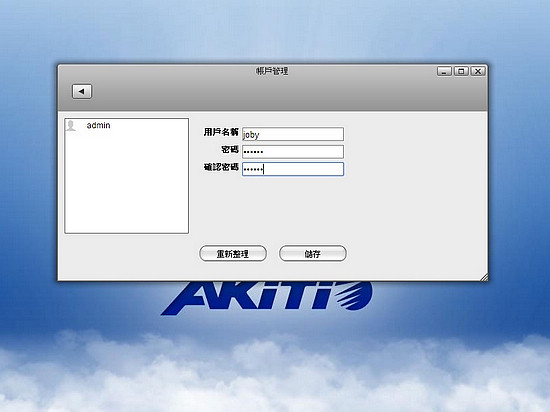Go back with the left arrow button
The image size is (550, 412).
tap(82, 92)
